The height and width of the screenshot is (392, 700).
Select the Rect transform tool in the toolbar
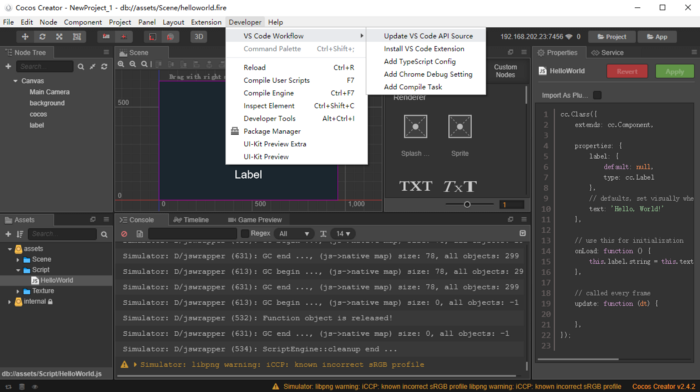(x=77, y=37)
